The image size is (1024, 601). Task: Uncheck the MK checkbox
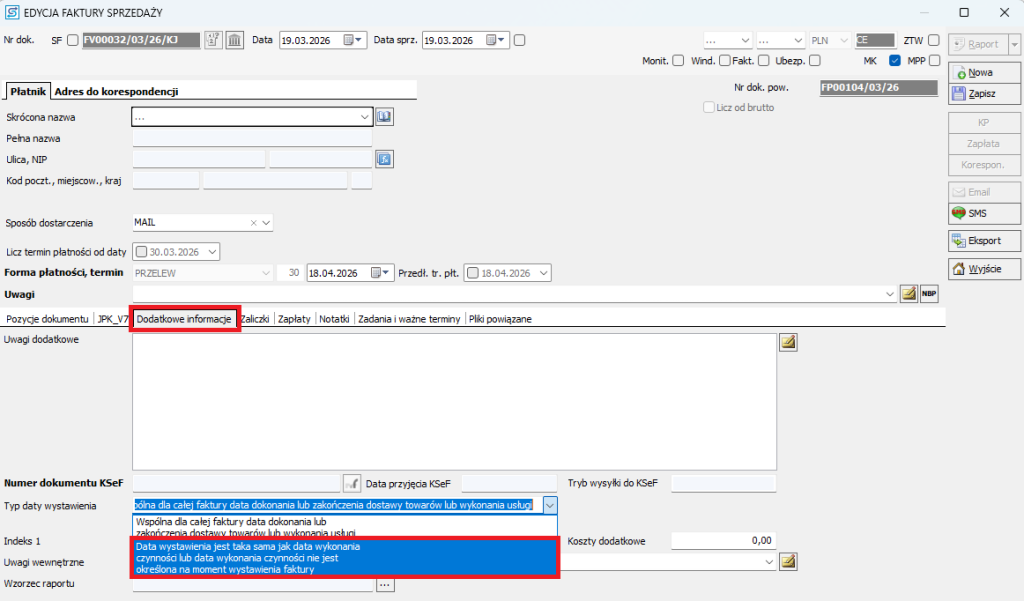tap(895, 61)
